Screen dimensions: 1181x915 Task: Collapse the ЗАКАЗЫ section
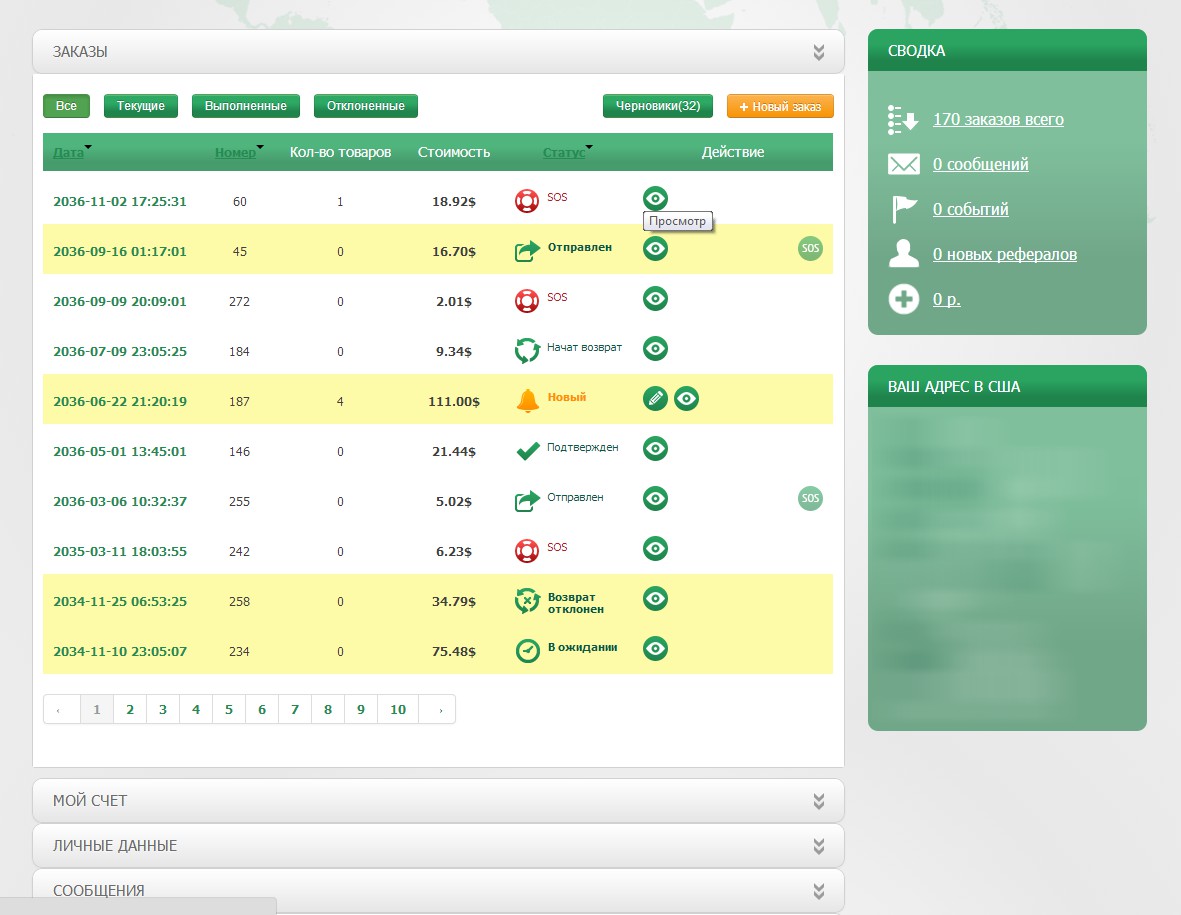coord(819,52)
